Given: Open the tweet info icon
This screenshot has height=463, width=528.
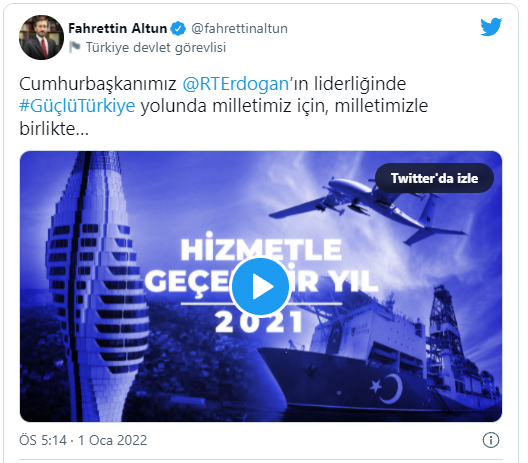Looking at the screenshot, I should (x=491, y=440).
